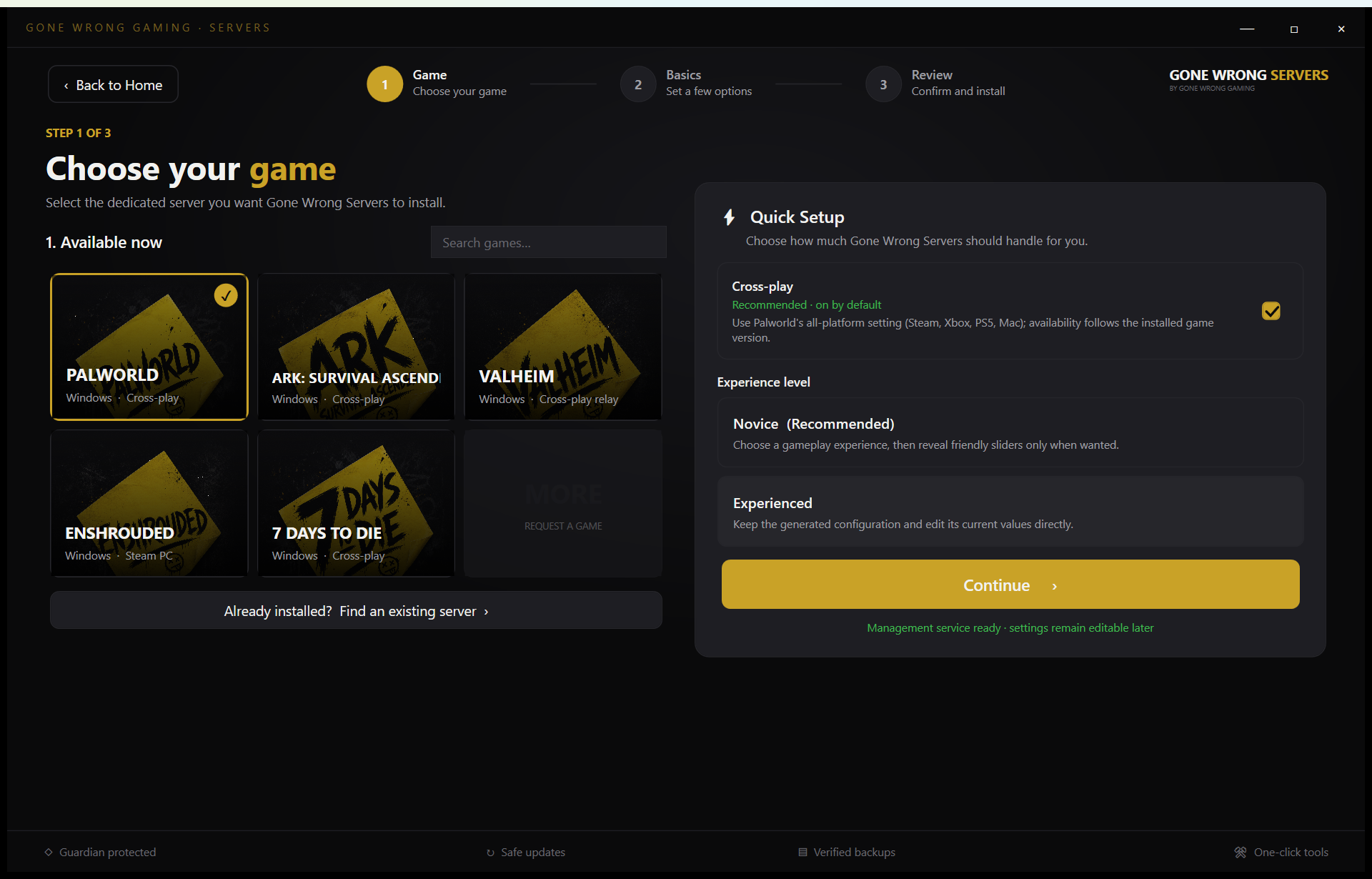Minimize the application window
This screenshot has width=1372, height=879.
pos(1247,29)
